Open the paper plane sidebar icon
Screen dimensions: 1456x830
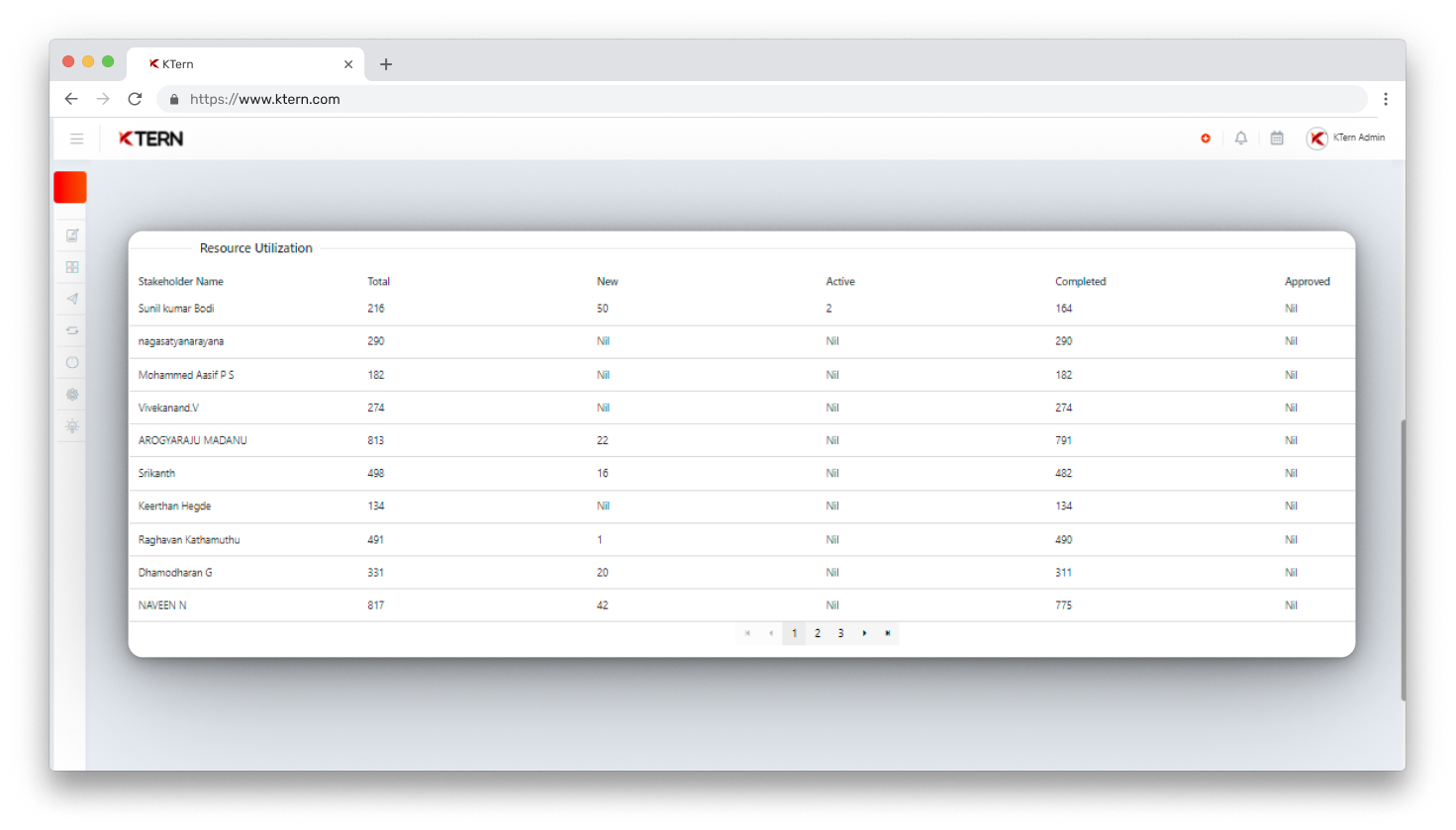[72, 299]
